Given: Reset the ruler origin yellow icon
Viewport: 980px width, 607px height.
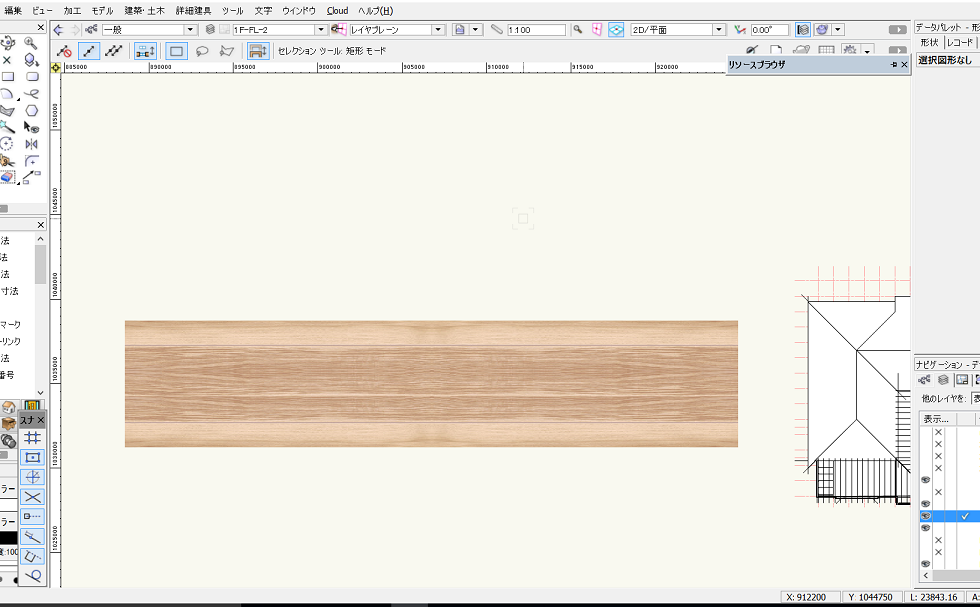Looking at the screenshot, I should click(56, 68).
